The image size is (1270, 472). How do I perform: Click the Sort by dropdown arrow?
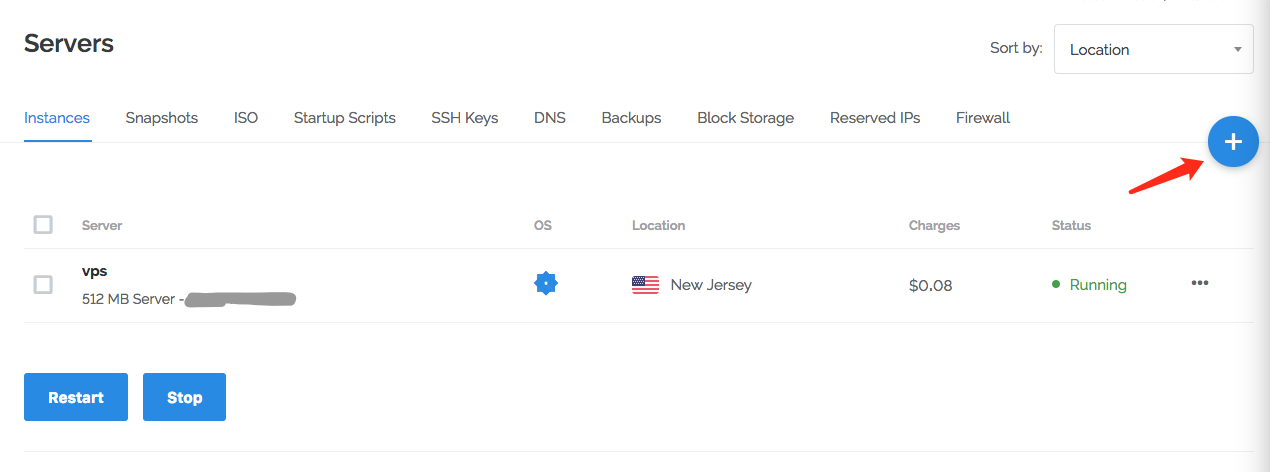(1237, 49)
